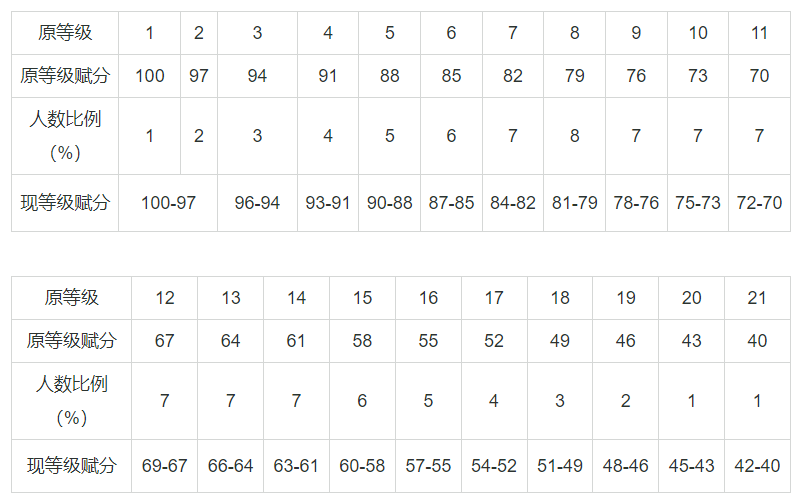Click the '100-97' merged score range cell

[168, 203]
